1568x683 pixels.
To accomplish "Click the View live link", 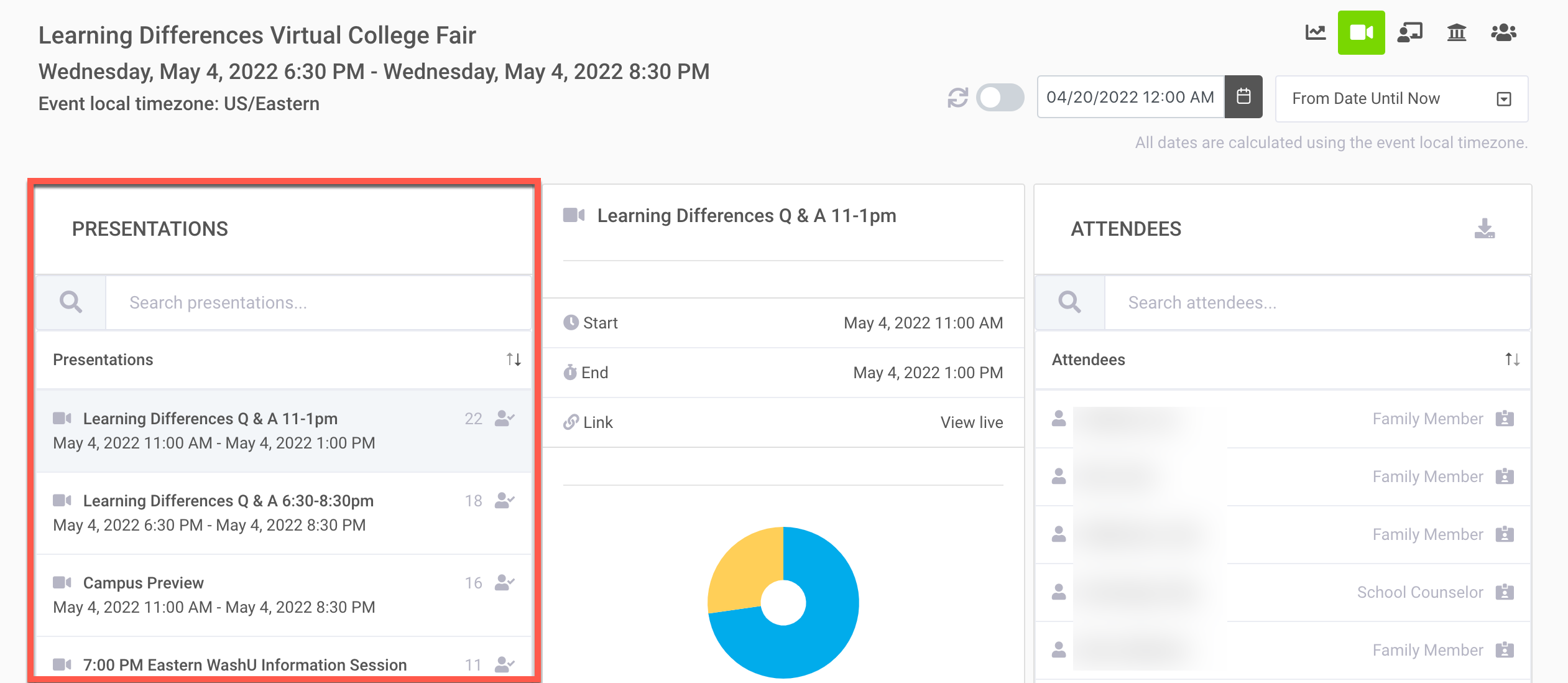I will point(971,422).
